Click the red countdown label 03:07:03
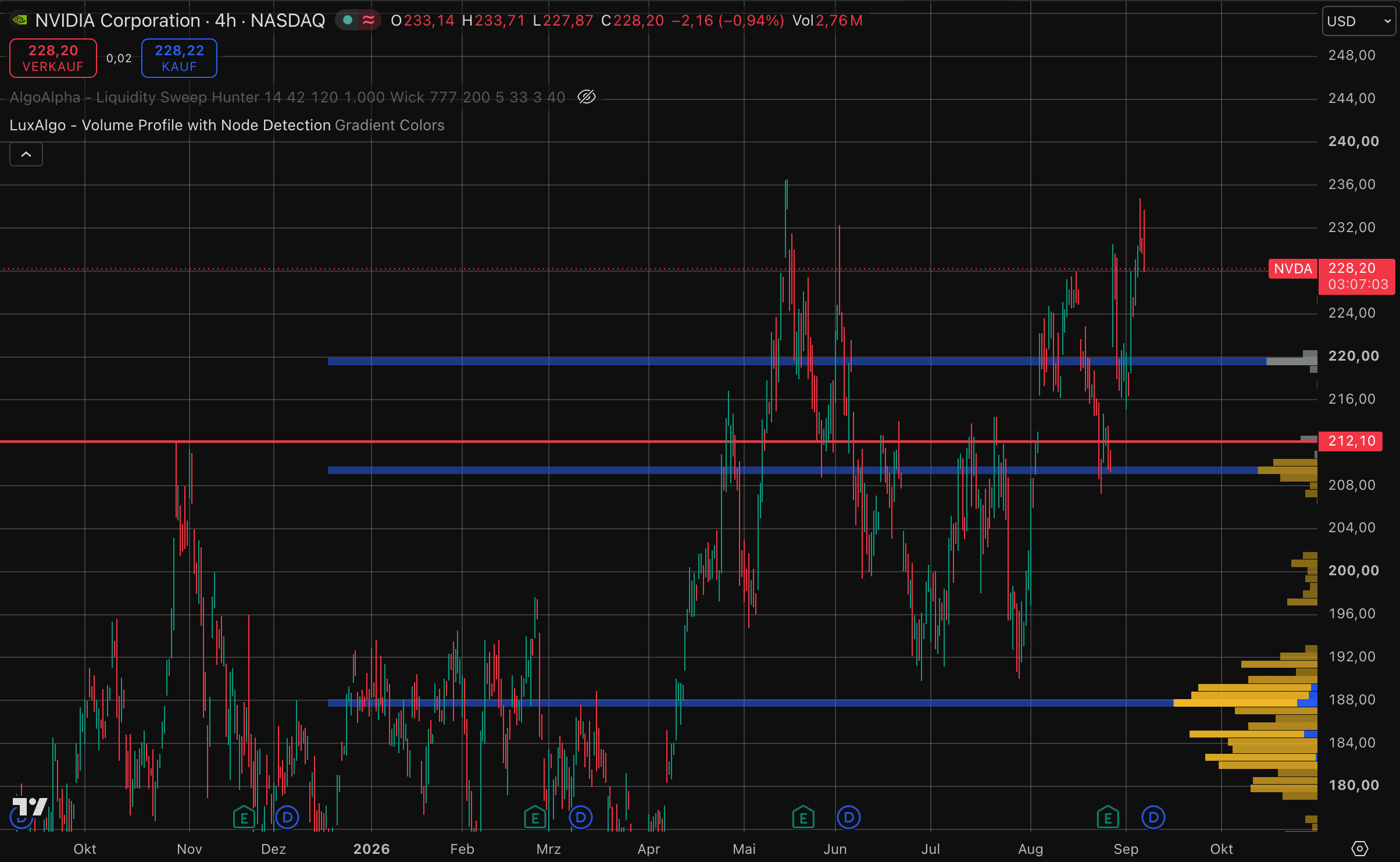The width and height of the screenshot is (1400, 862). pos(1358,284)
